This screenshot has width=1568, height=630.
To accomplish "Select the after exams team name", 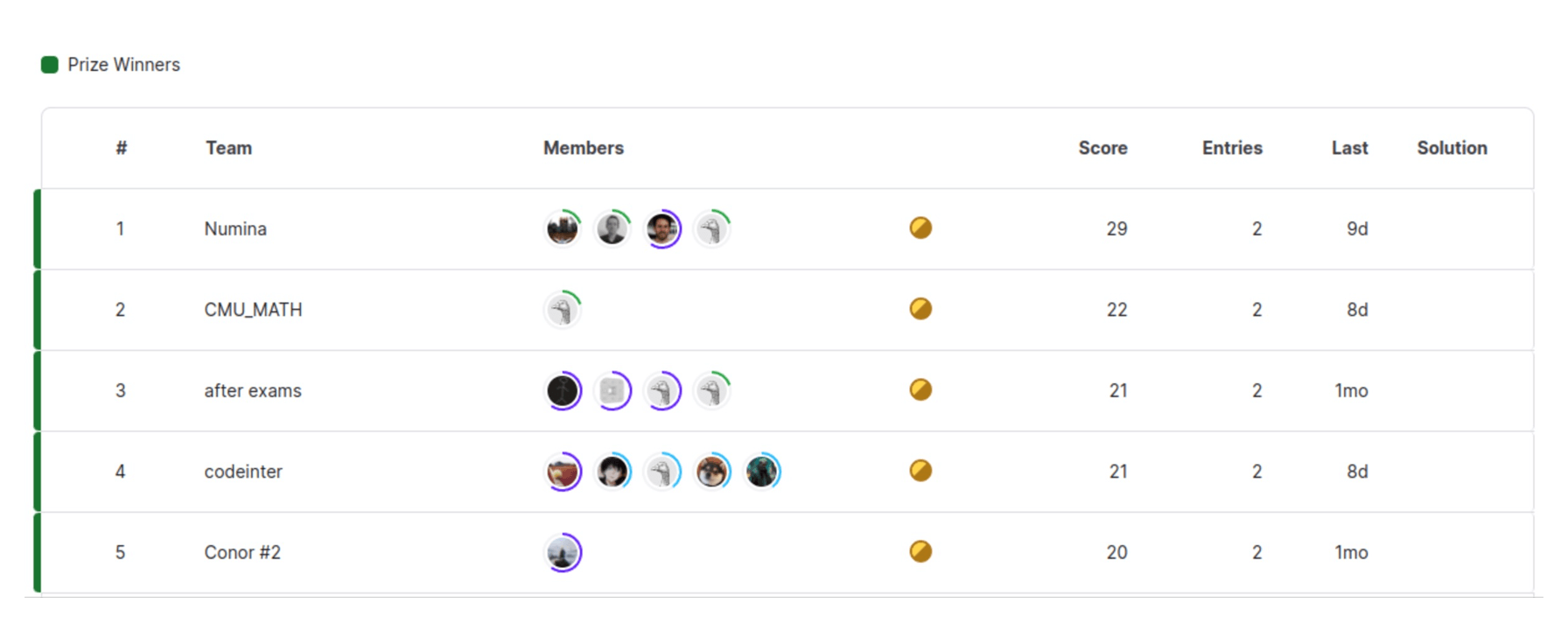I will 253,391.
